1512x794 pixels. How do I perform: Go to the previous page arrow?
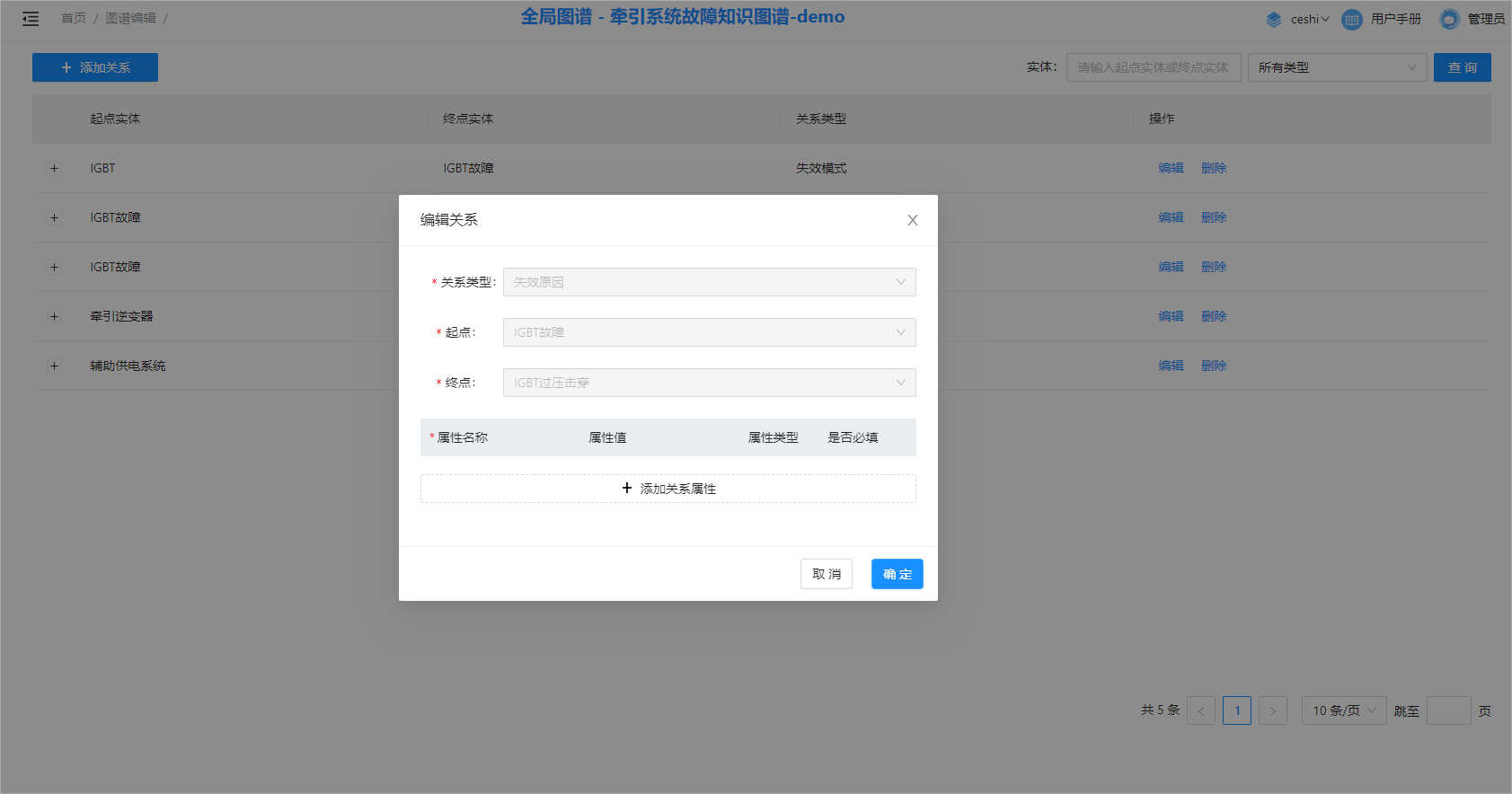tap(1200, 710)
